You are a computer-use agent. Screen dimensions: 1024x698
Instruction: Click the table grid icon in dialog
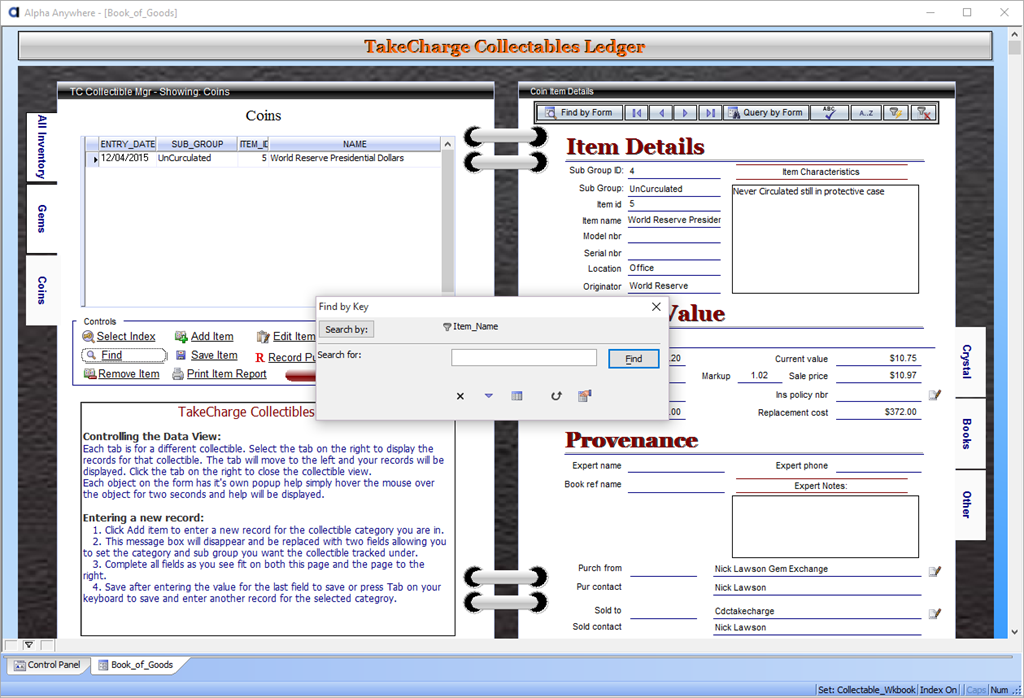(517, 396)
